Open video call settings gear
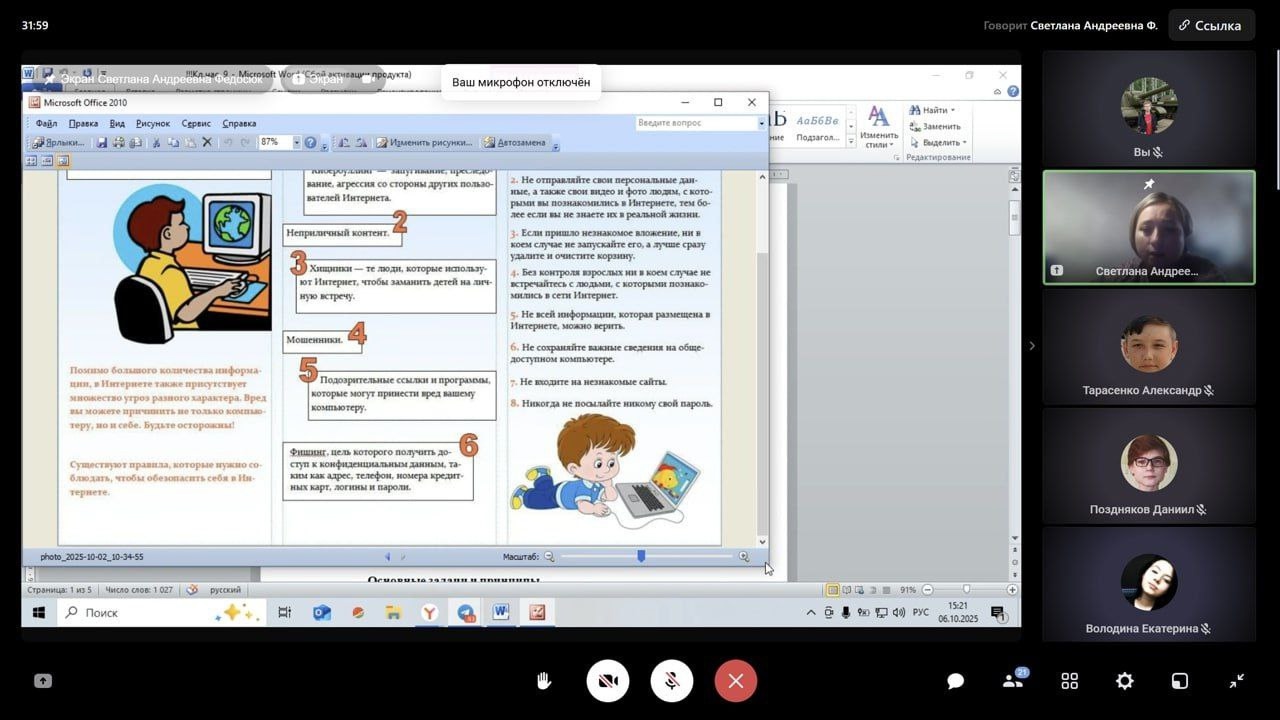The height and width of the screenshot is (720, 1280). click(x=1124, y=681)
